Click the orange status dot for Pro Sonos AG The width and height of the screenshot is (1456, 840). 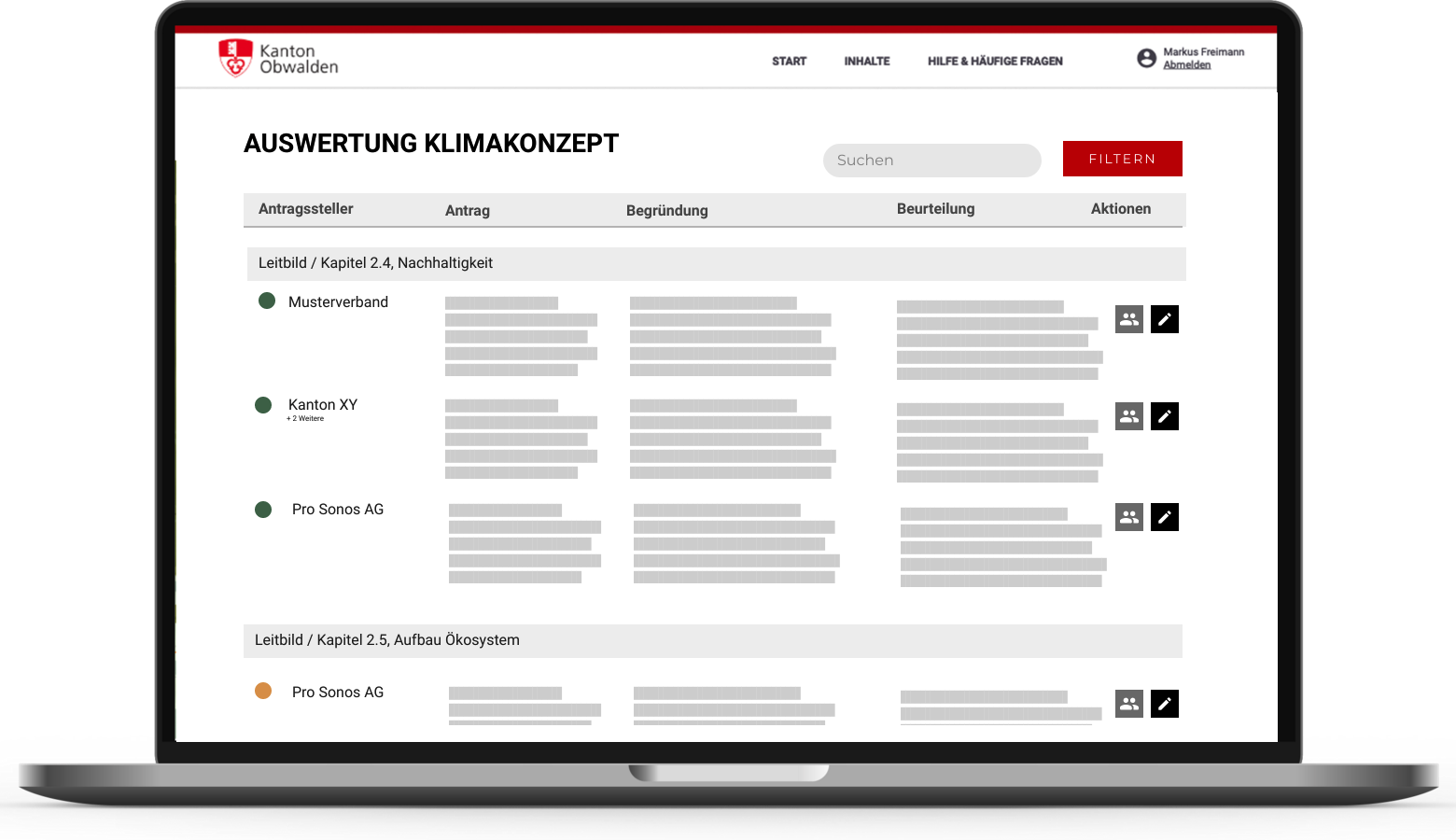click(x=263, y=691)
